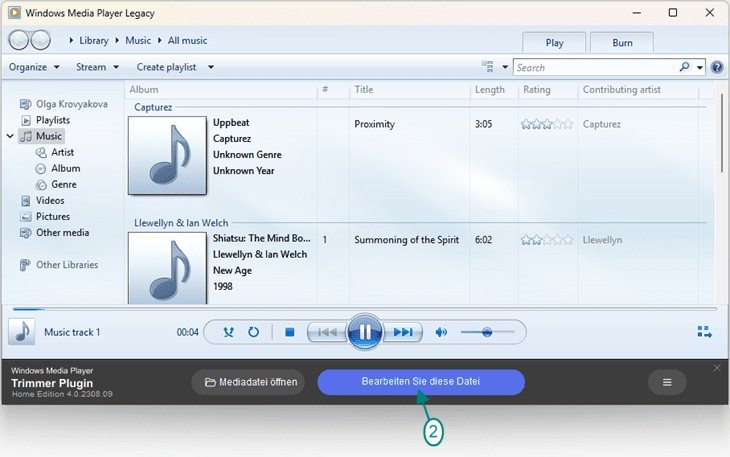Viewport: 730px width, 457px height.
Task: Open Genre view in the sidebar
Action: (x=56, y=184)
